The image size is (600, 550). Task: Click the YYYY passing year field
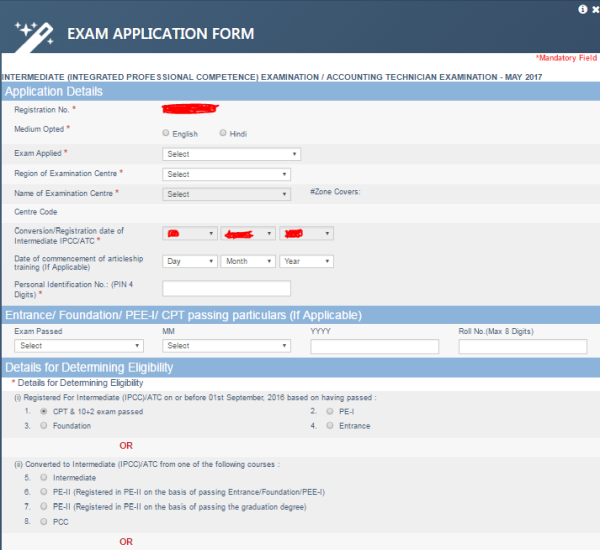pyautogui.click(x=374, y=347)
